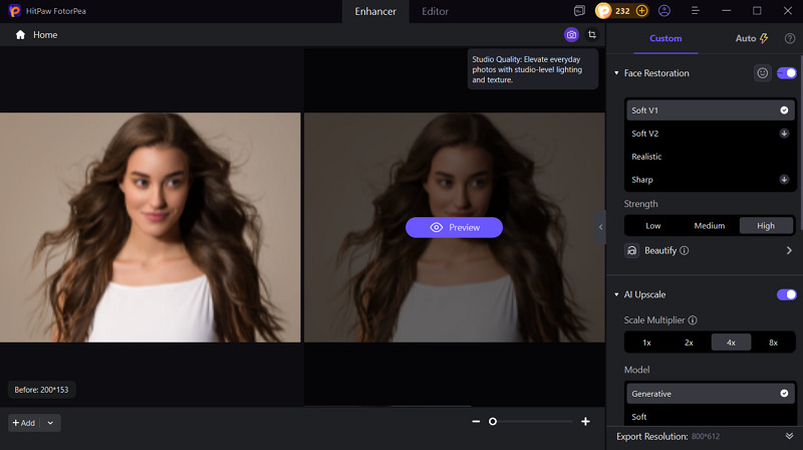Open the Custom settings tab
The width and height of the screenshot is (803, 450).
click(665, 38)
